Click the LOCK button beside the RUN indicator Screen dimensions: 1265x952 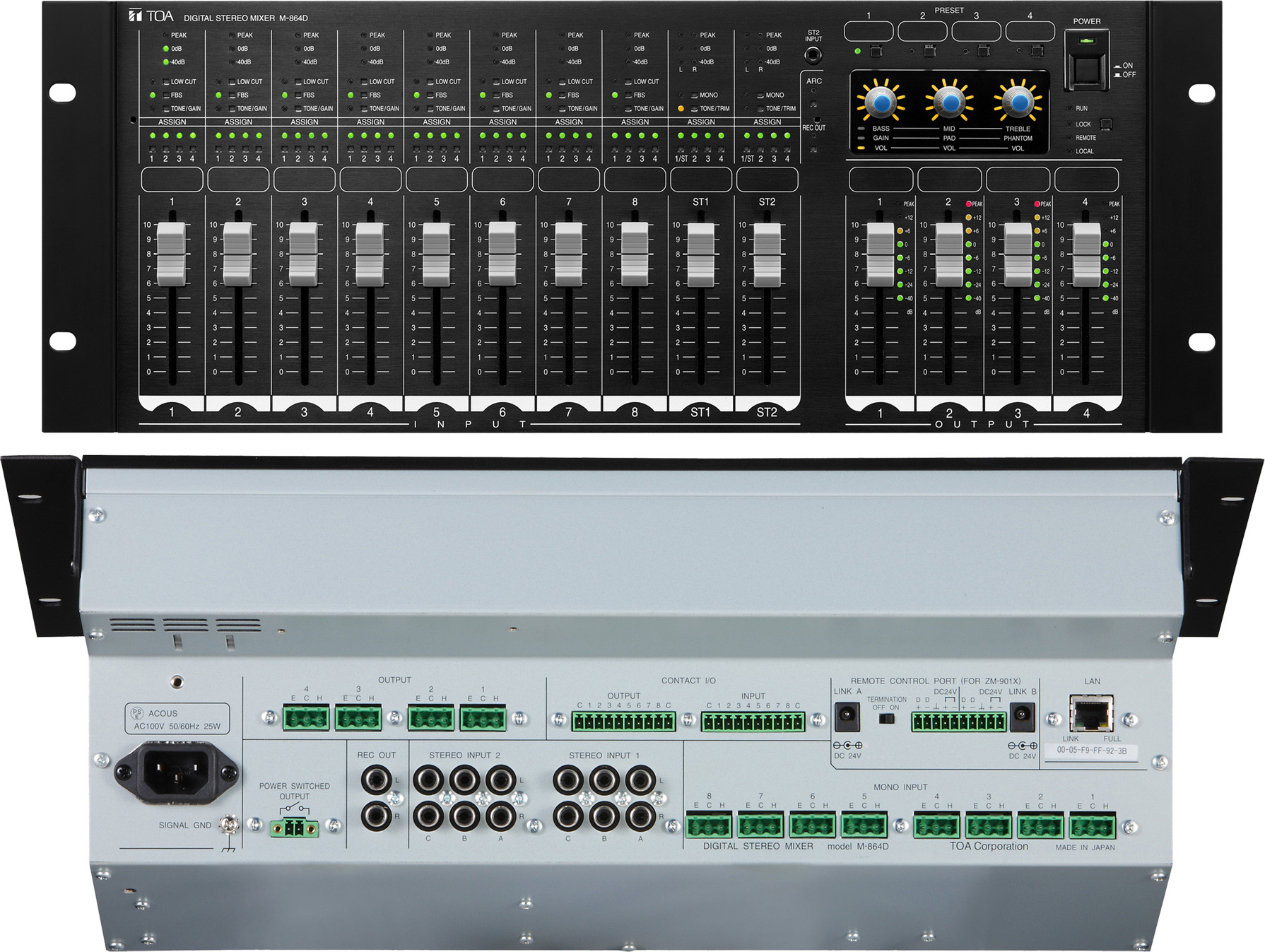(1106, 124)
